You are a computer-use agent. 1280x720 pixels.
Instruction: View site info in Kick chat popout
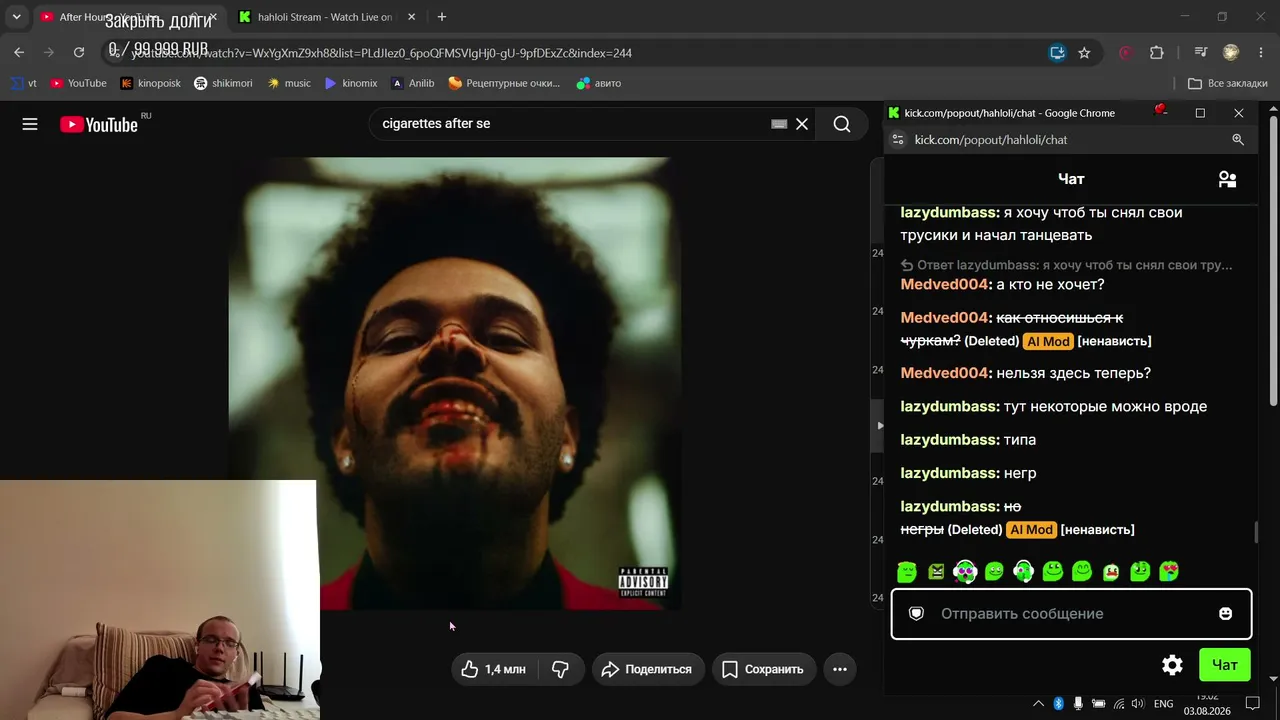pyautogui.click(x=898, y=140)
